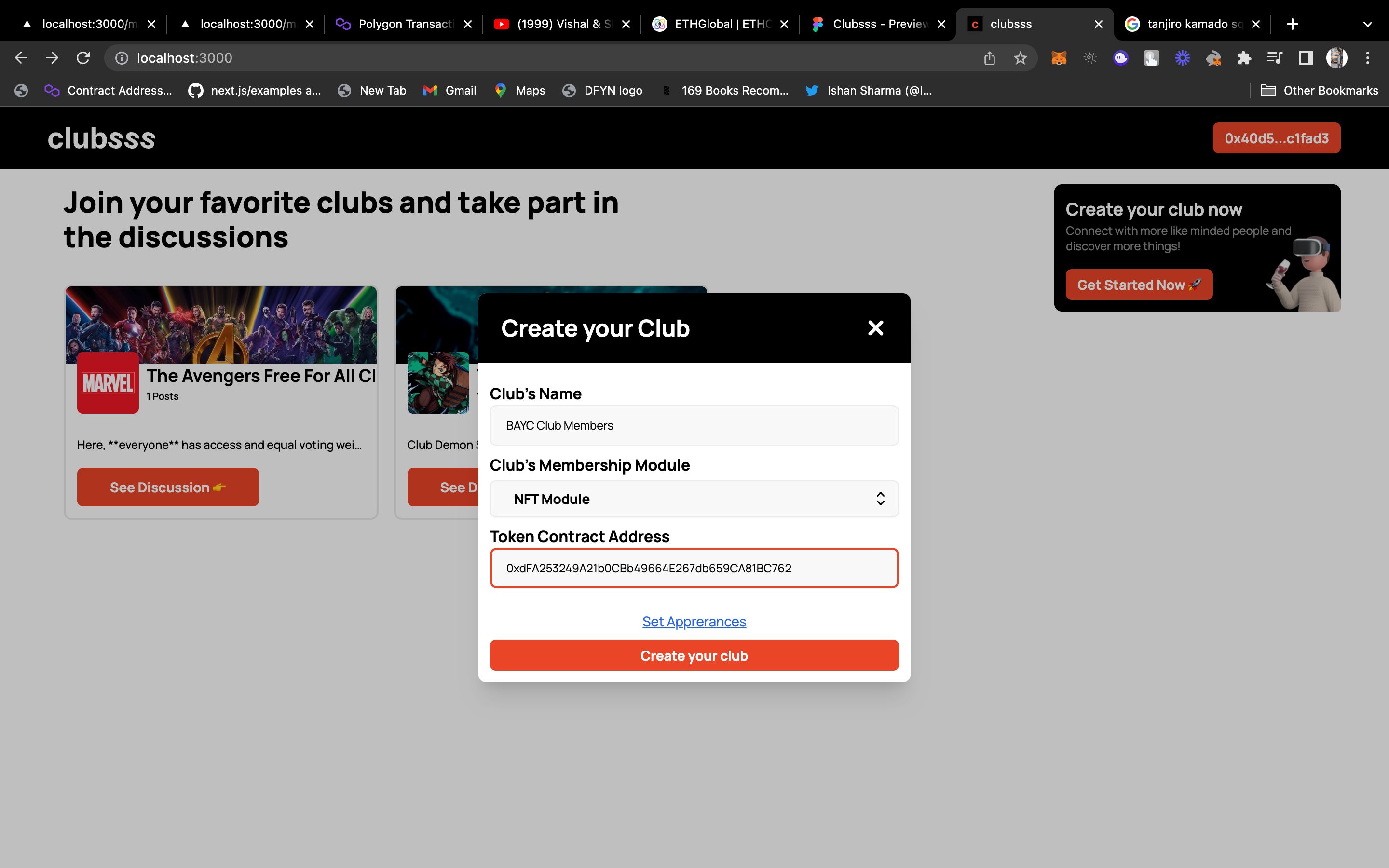Click the 0x40d5...c1fad3 wallet button

click(x=1277, y=138)
